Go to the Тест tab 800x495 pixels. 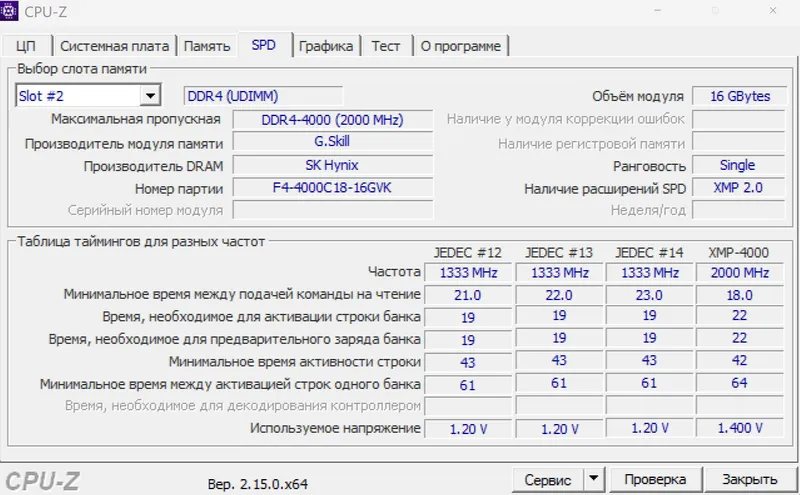click(386, 46)
